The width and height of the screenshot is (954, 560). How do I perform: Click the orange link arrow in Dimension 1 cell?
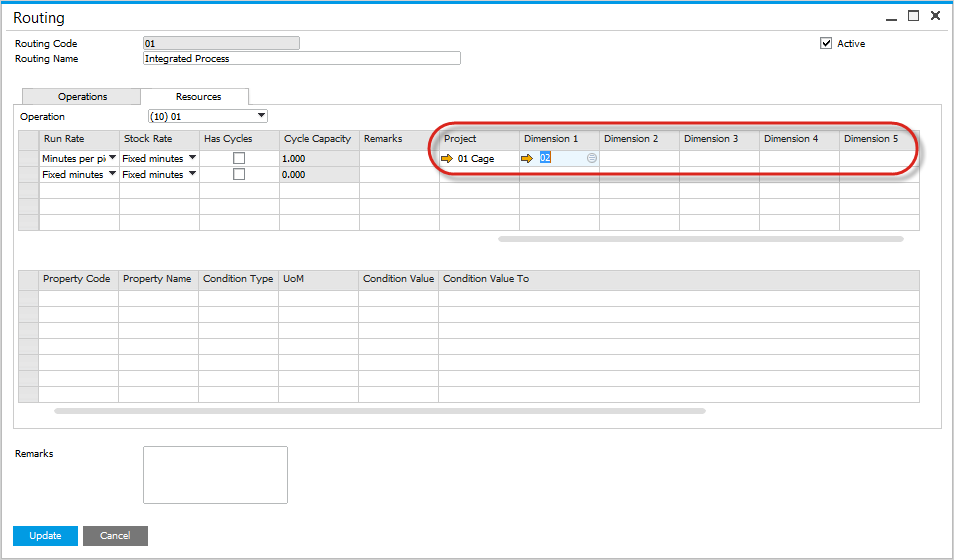click(x=527, y=159)
